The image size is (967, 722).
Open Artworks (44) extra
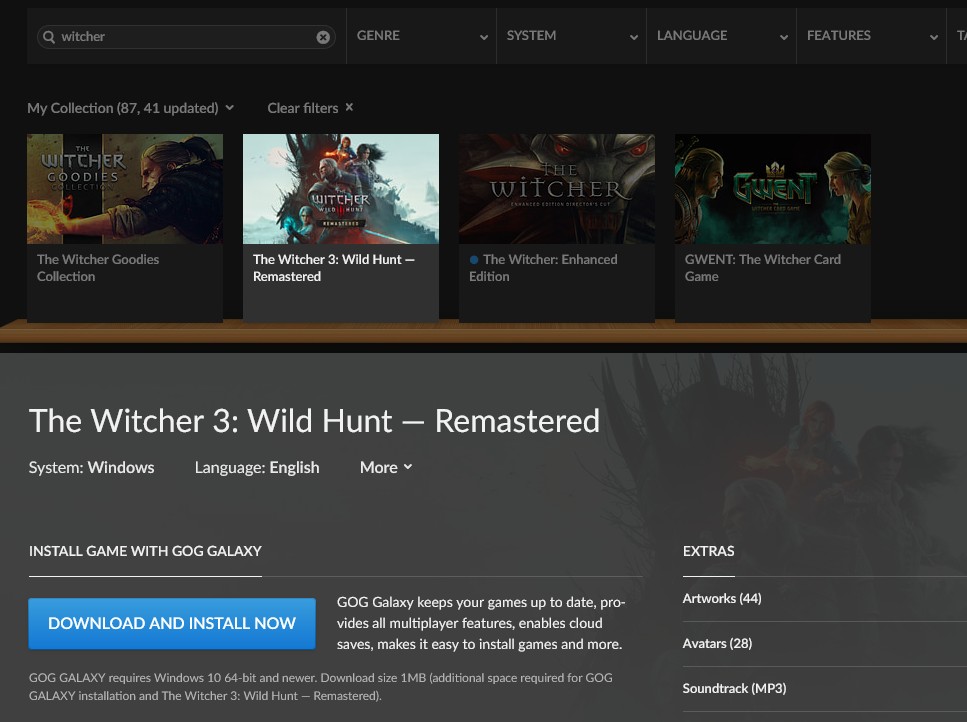coord(722,599)
